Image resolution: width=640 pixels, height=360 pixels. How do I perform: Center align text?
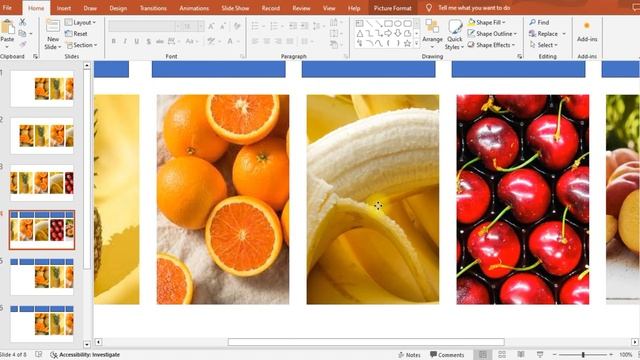267,41
